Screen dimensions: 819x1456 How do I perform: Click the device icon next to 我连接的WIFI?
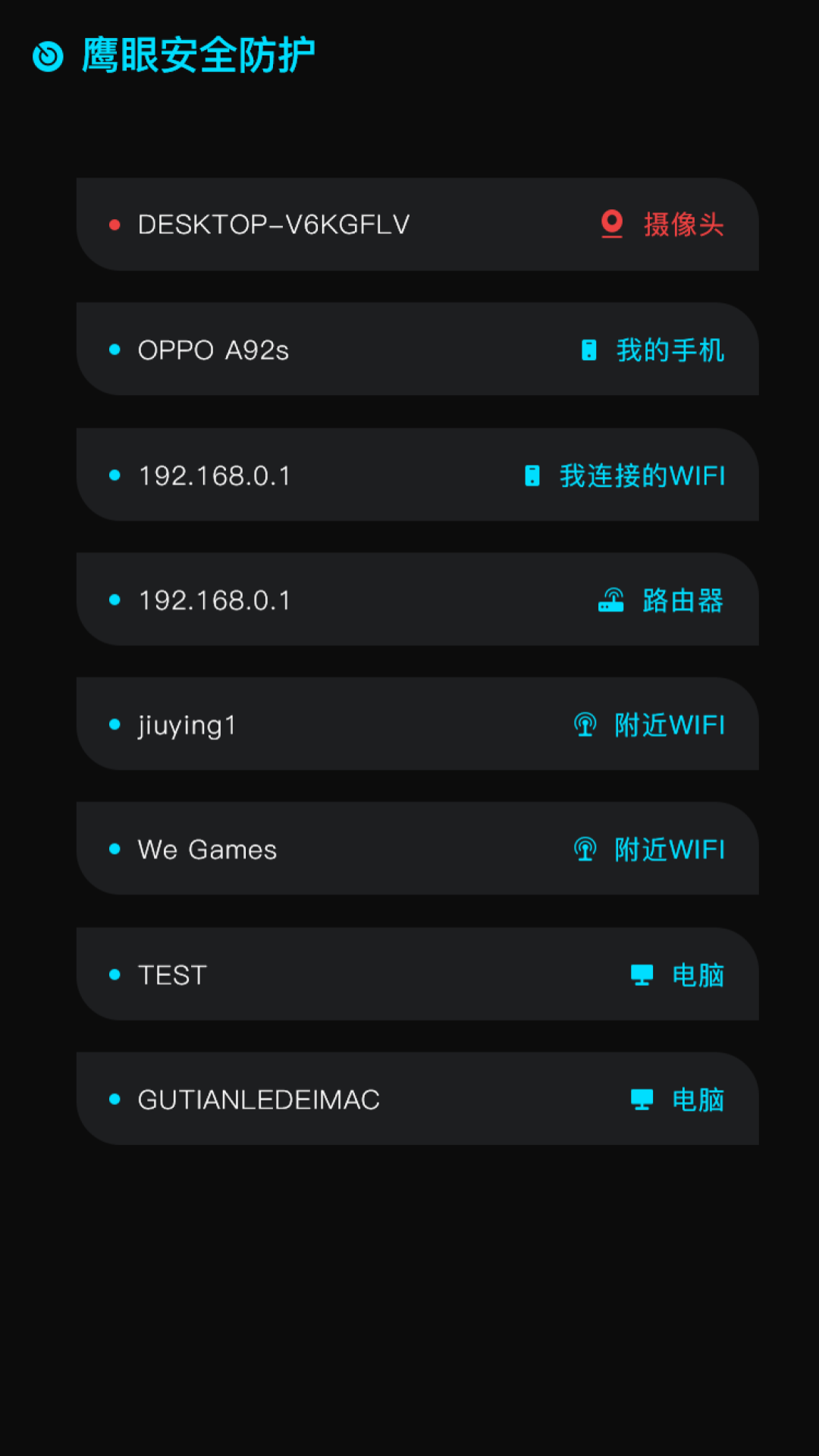click(x=532, y=475)
